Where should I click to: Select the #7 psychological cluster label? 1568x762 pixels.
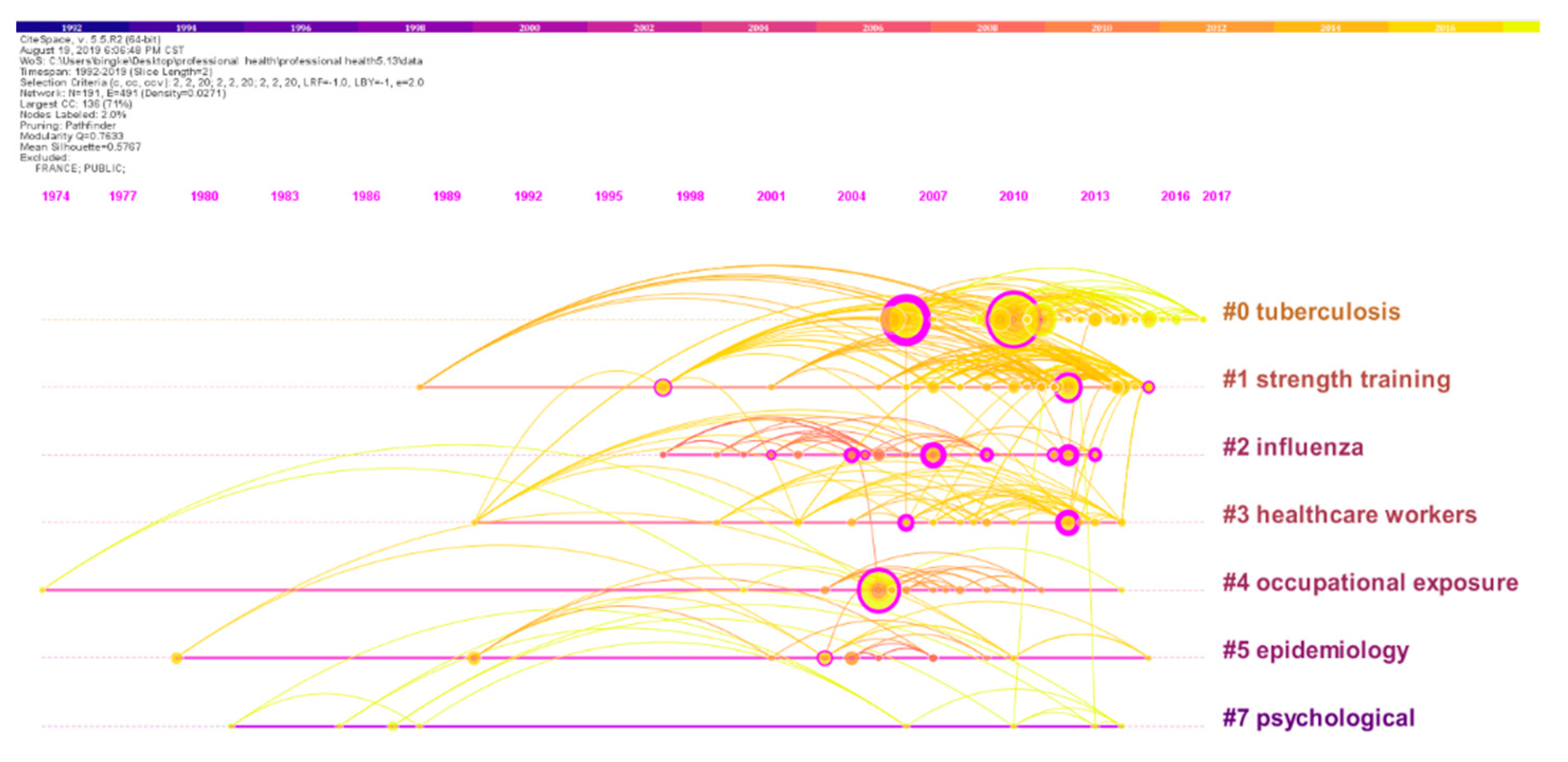(x=1318, y=718)
